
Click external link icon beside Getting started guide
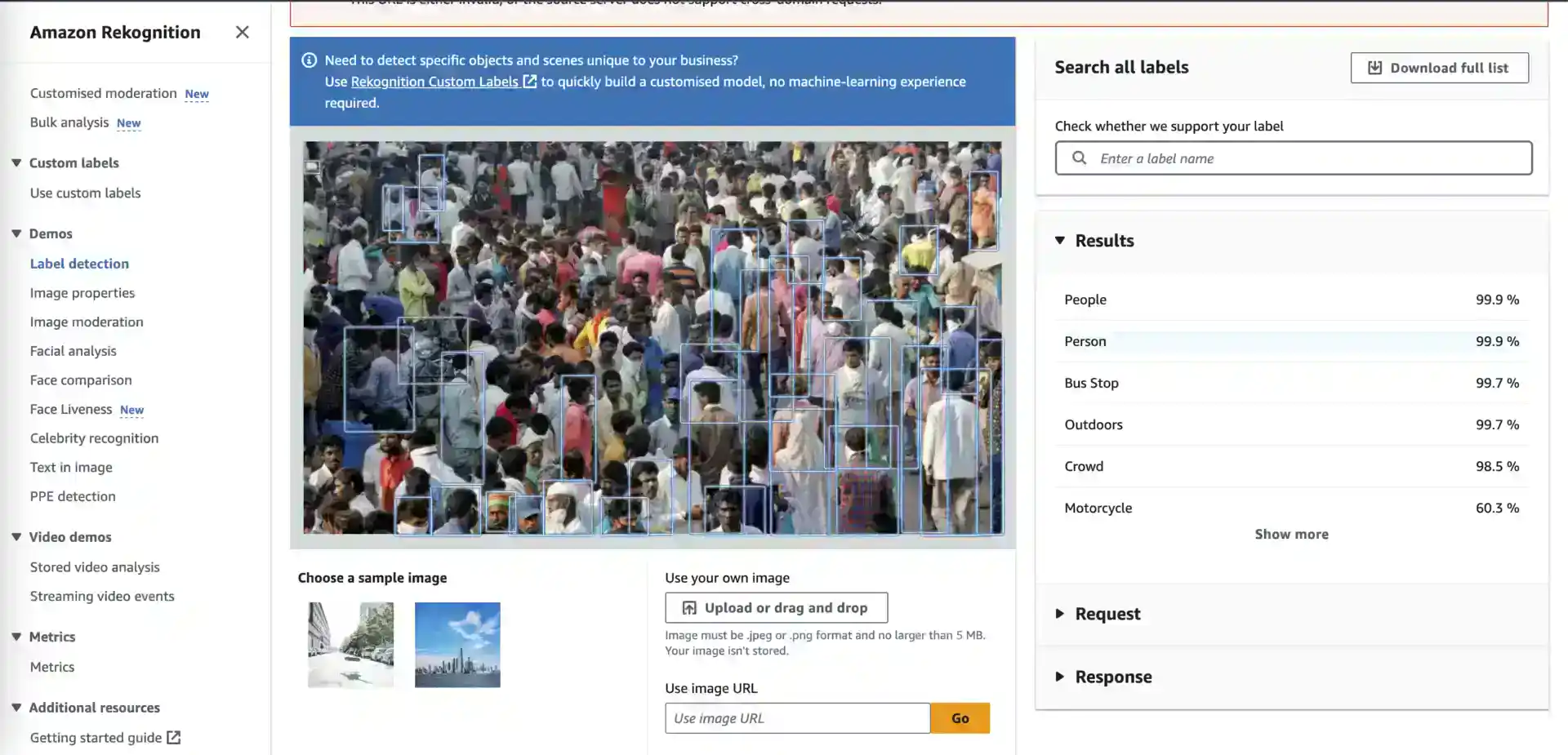pos(173,737)
